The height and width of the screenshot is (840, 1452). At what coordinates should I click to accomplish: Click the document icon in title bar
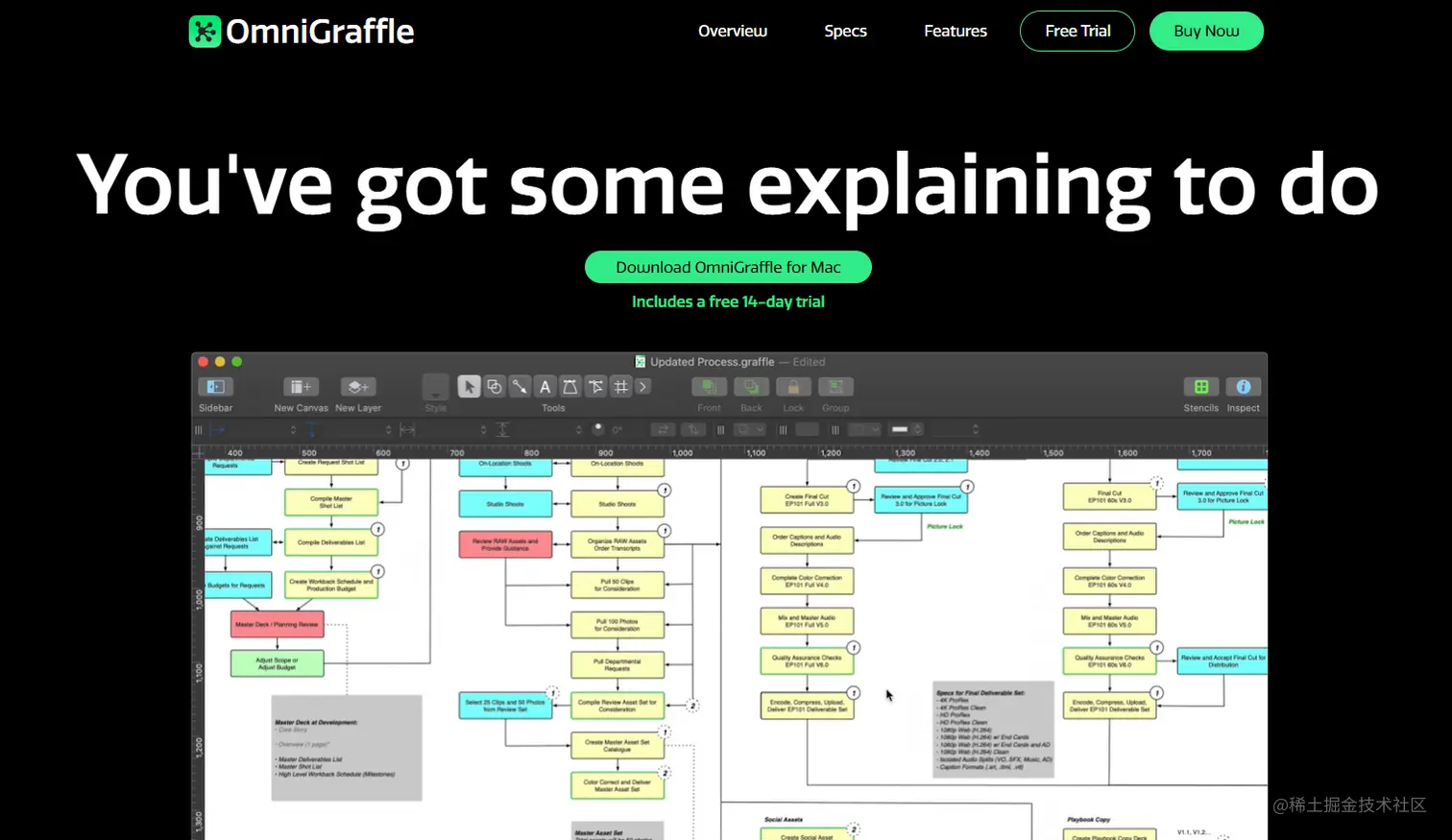click(641, 362)
